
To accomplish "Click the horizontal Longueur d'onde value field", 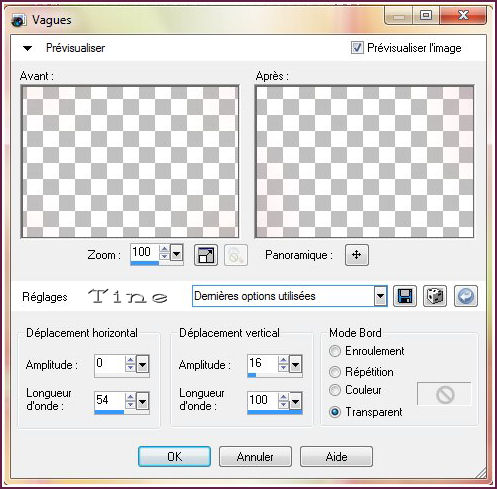I will click(x=110, y=400).
